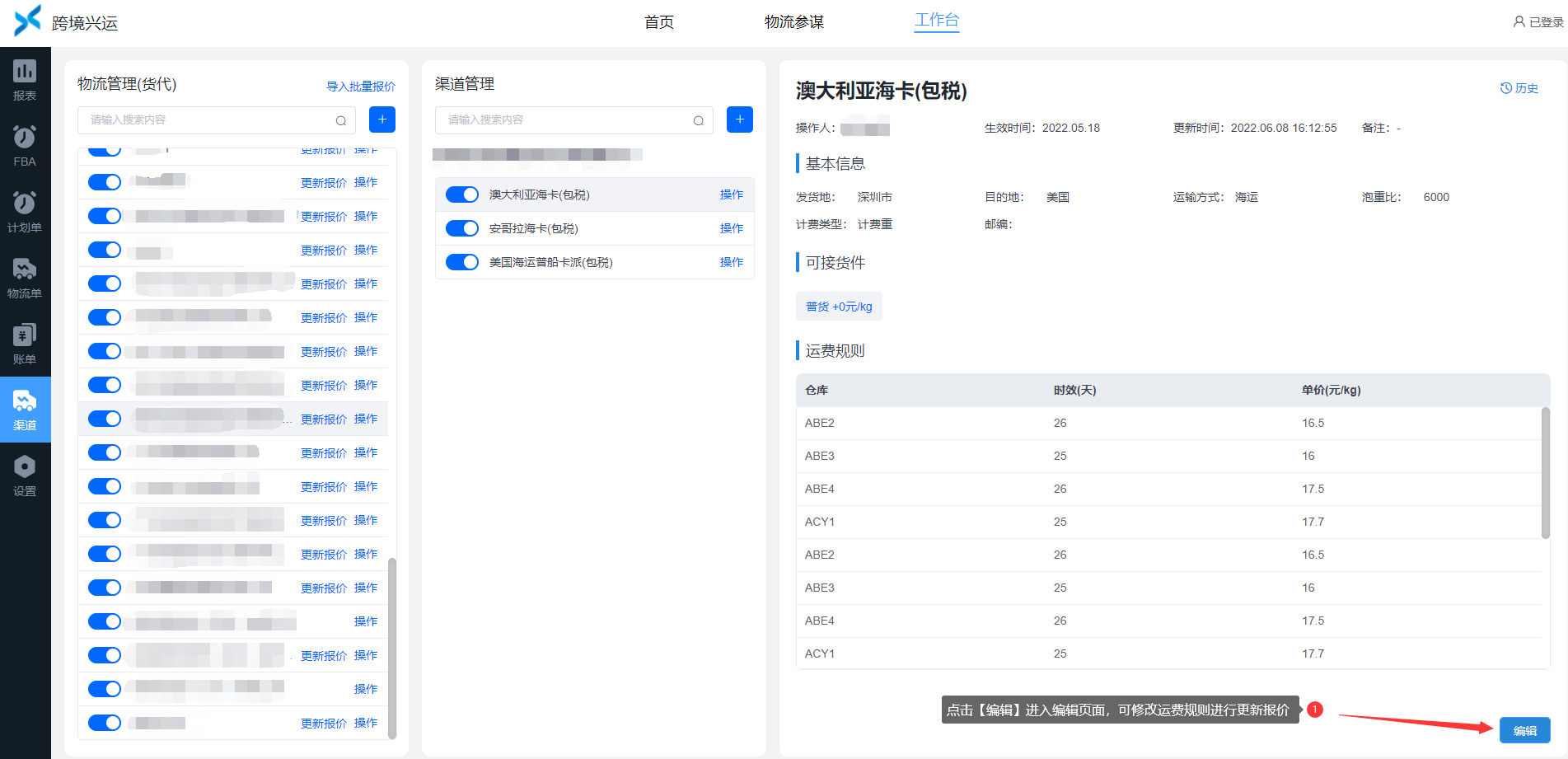The image size is (1568, 759).
Task: Toggle the 澳大利亚海卡(包税) channel switch
Action: [x=462, y=194]
